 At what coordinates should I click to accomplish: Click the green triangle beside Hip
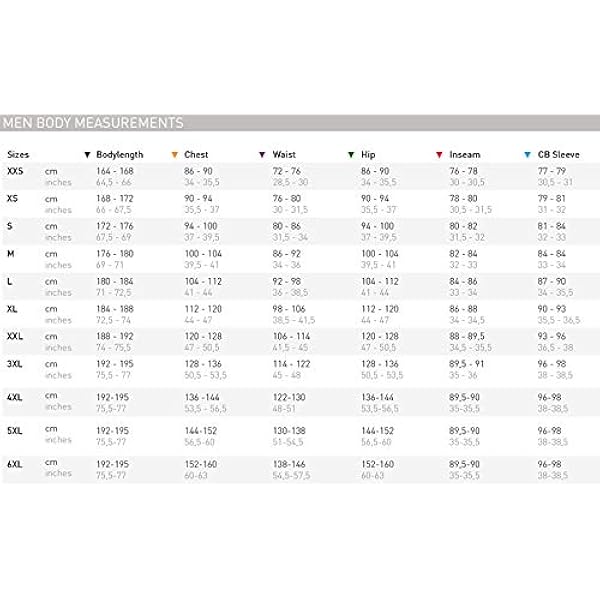tap(350, 155)
